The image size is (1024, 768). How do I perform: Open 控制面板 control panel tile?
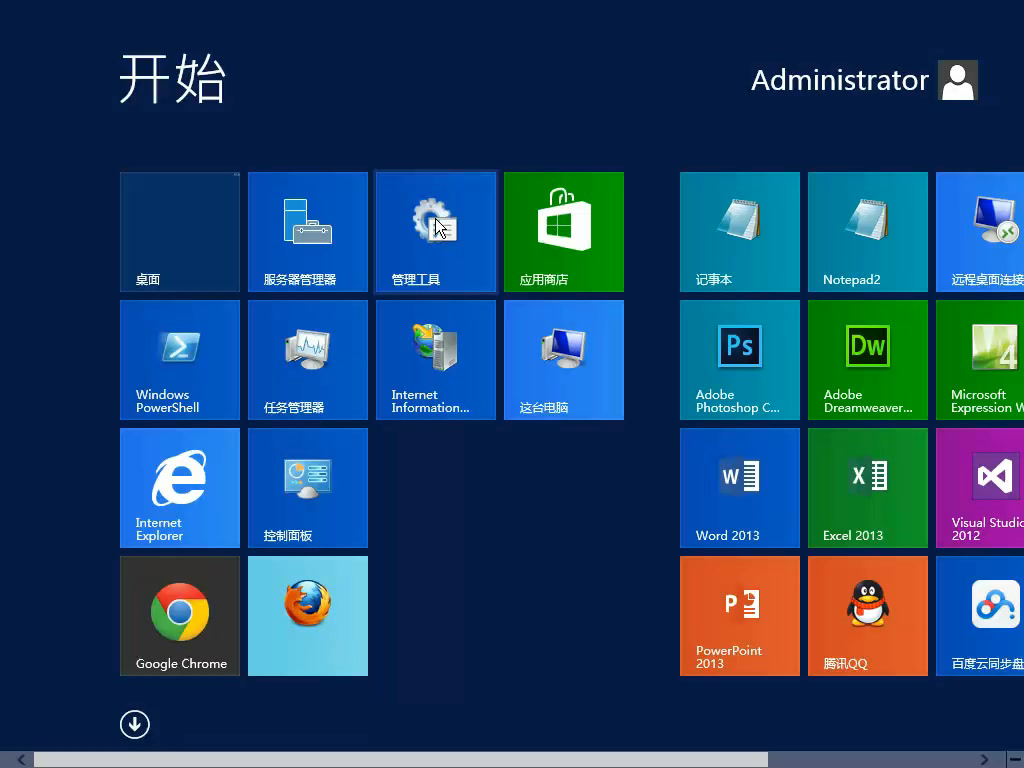[308, 487]
